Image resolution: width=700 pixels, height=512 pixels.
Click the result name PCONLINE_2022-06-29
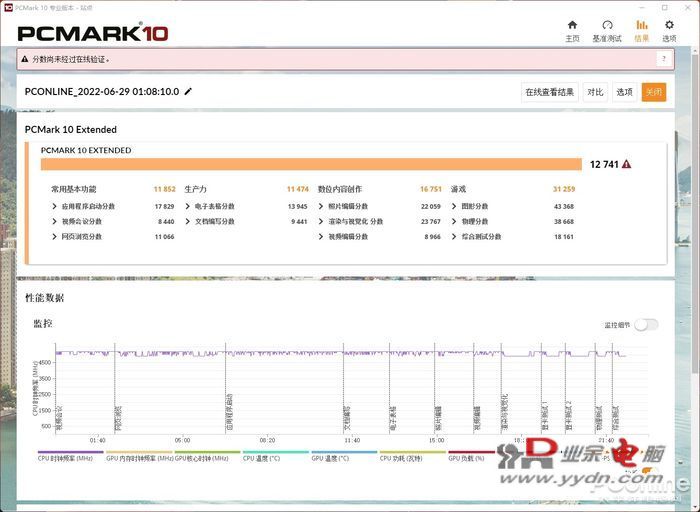[x=102, y=92]
